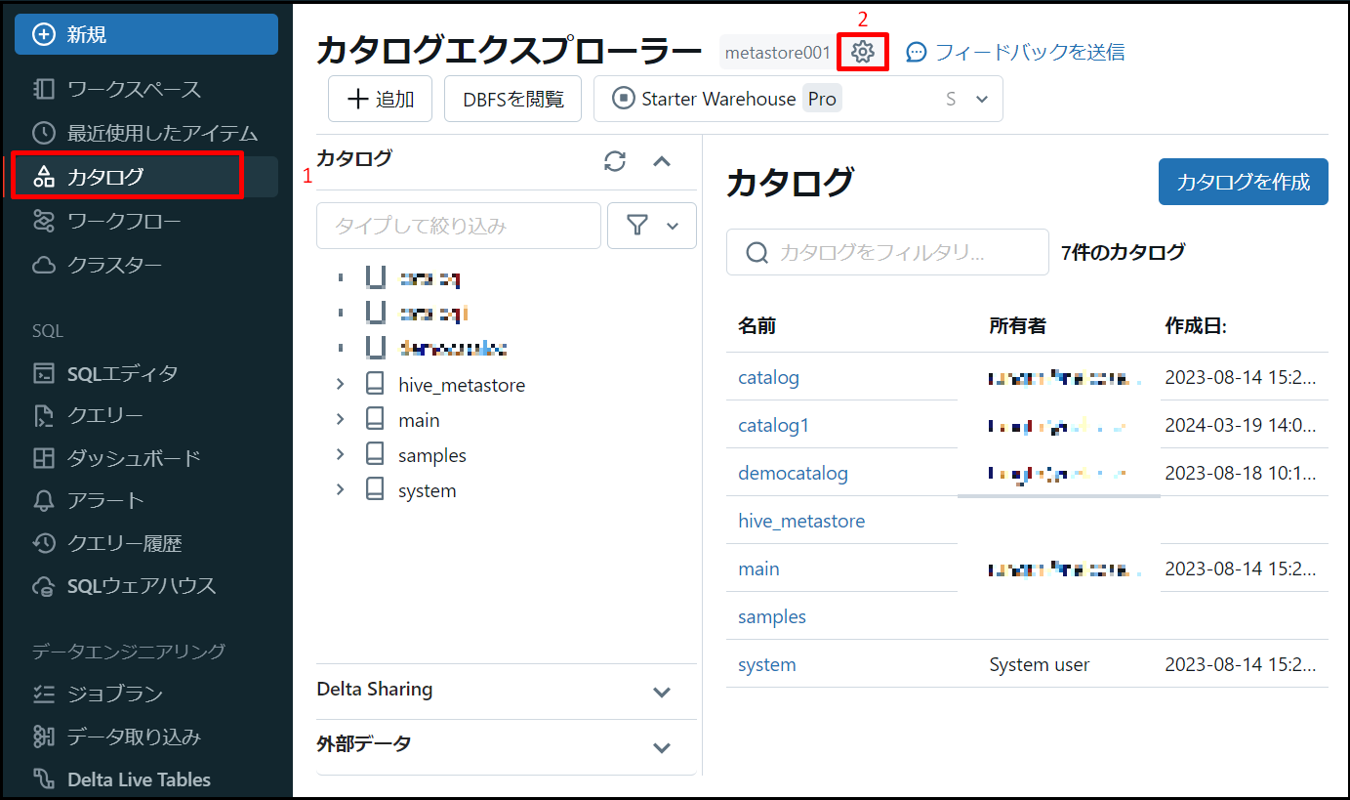Open SQLエディタ in the sidebar

pyautogui.click(x=122, y=373)
